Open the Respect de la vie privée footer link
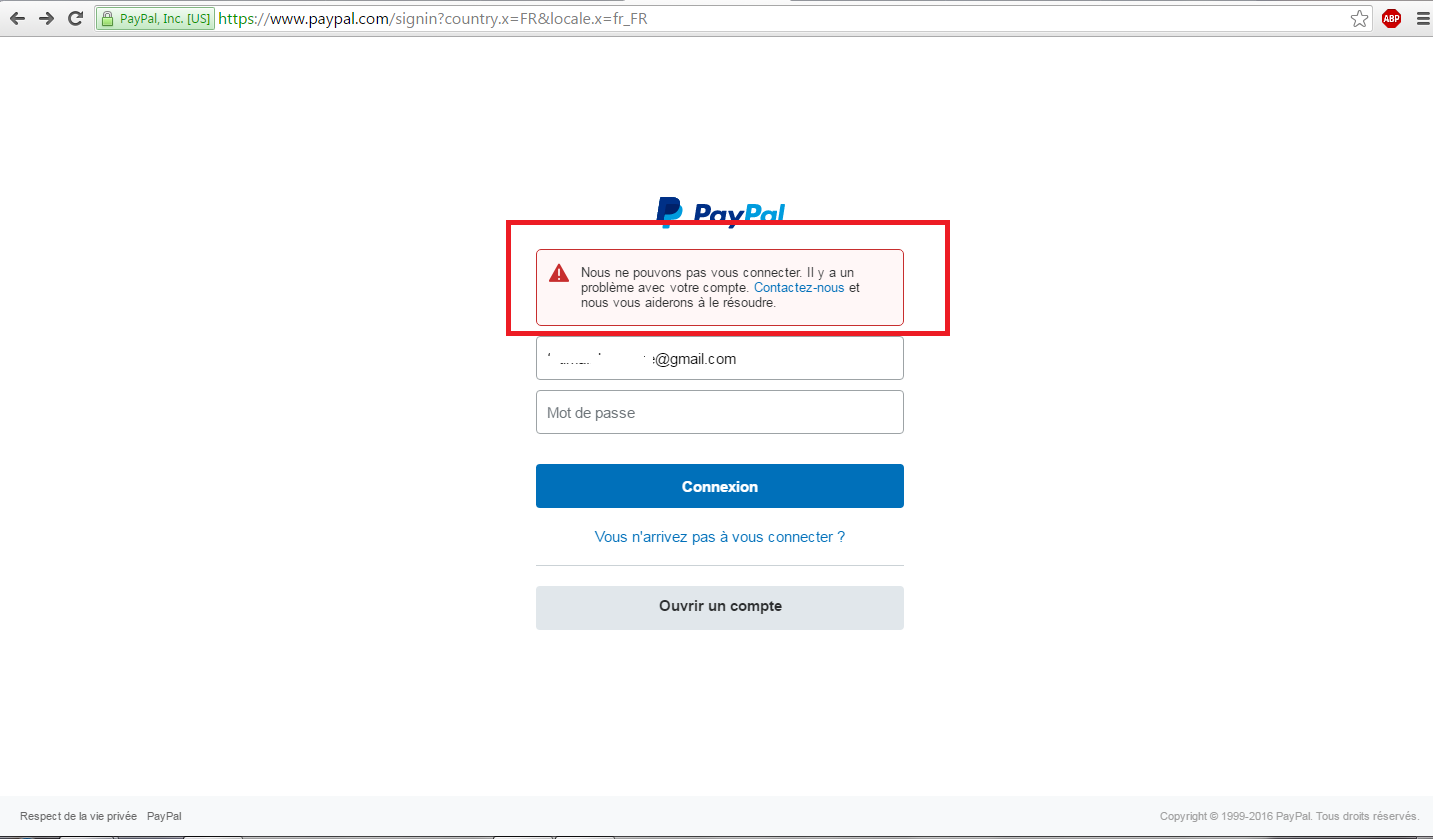Screen dimensions: 1433x839 click(x=78, y=817)
